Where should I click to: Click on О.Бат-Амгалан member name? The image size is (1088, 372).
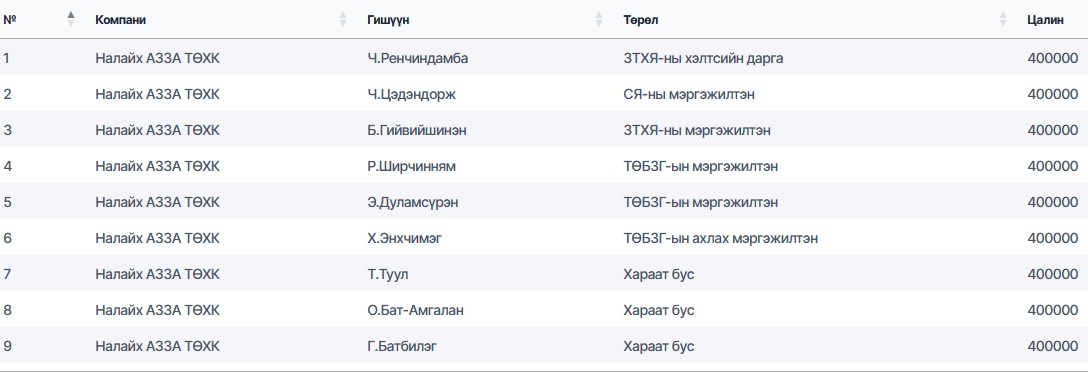pos(415,310)
